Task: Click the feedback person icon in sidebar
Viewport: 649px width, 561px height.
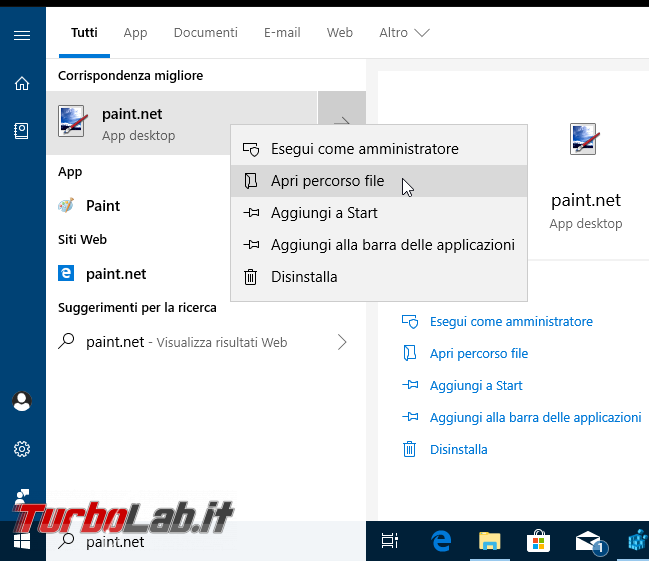Action: [22, 496]
